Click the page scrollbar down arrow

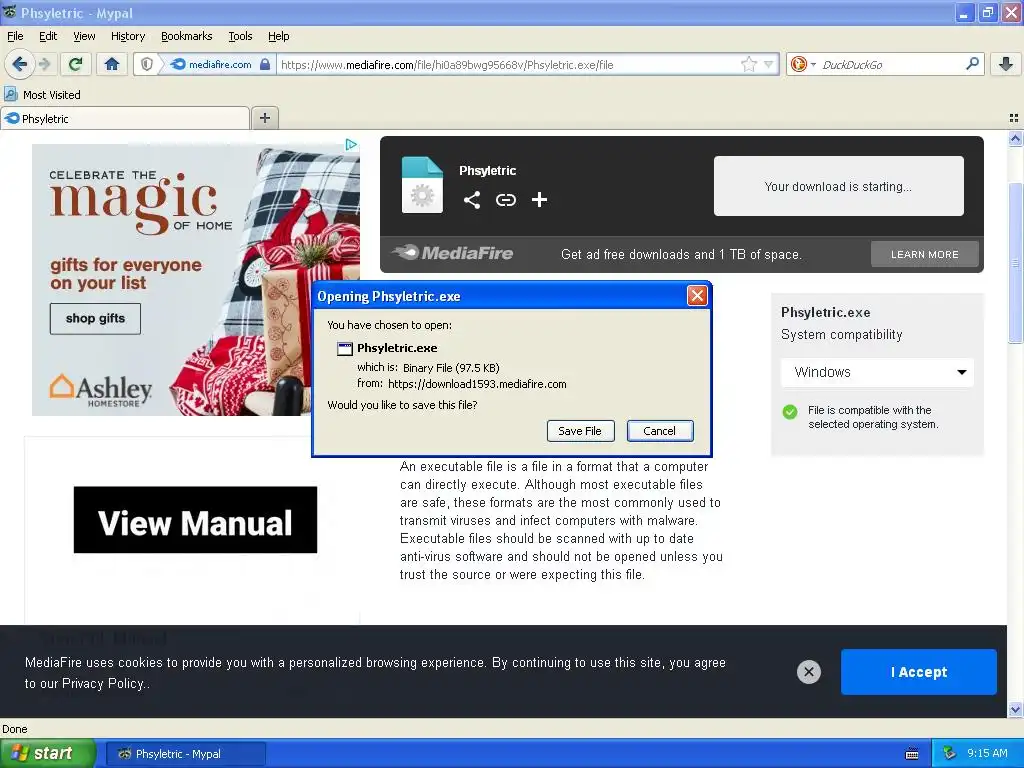click(1015, 709)
